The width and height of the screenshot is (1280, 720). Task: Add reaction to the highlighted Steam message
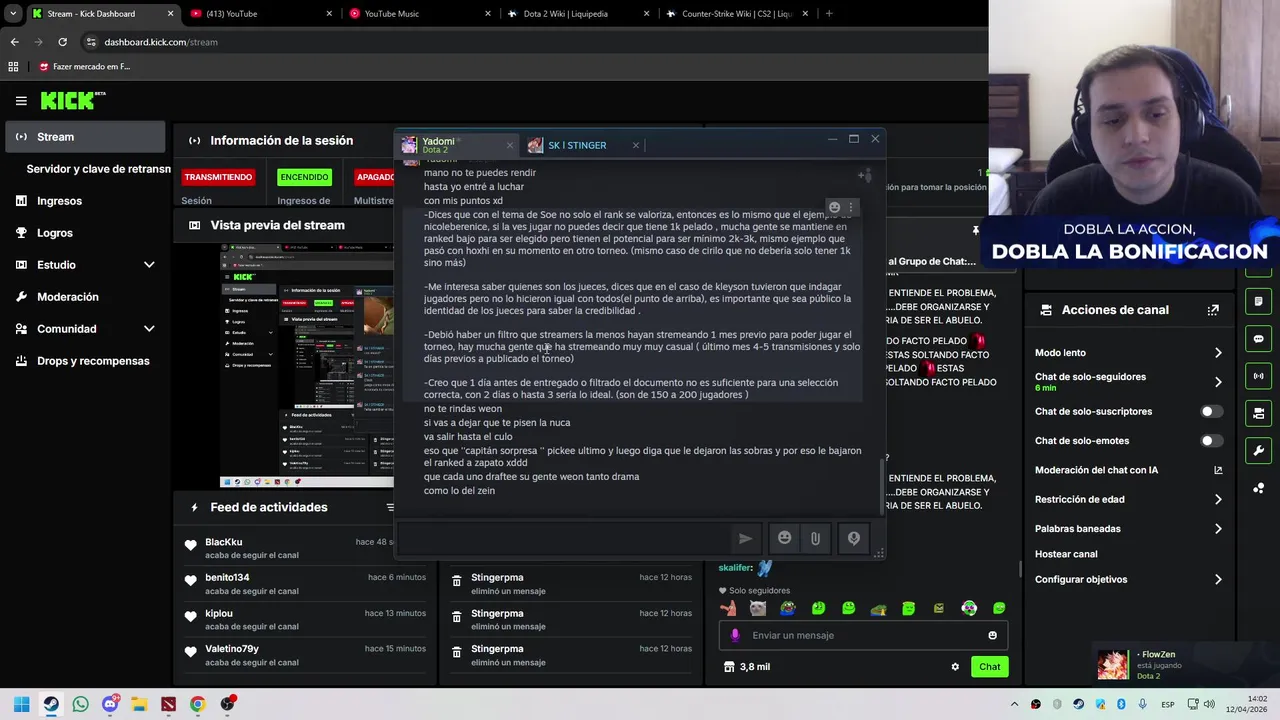click(834, 207)
